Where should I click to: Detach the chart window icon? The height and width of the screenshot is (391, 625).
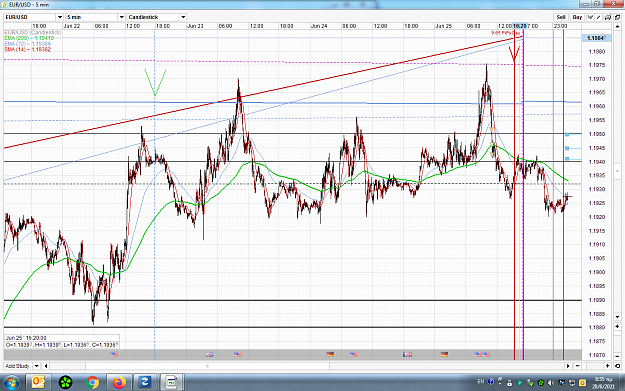pyautogui.click(x=617, y=17)
